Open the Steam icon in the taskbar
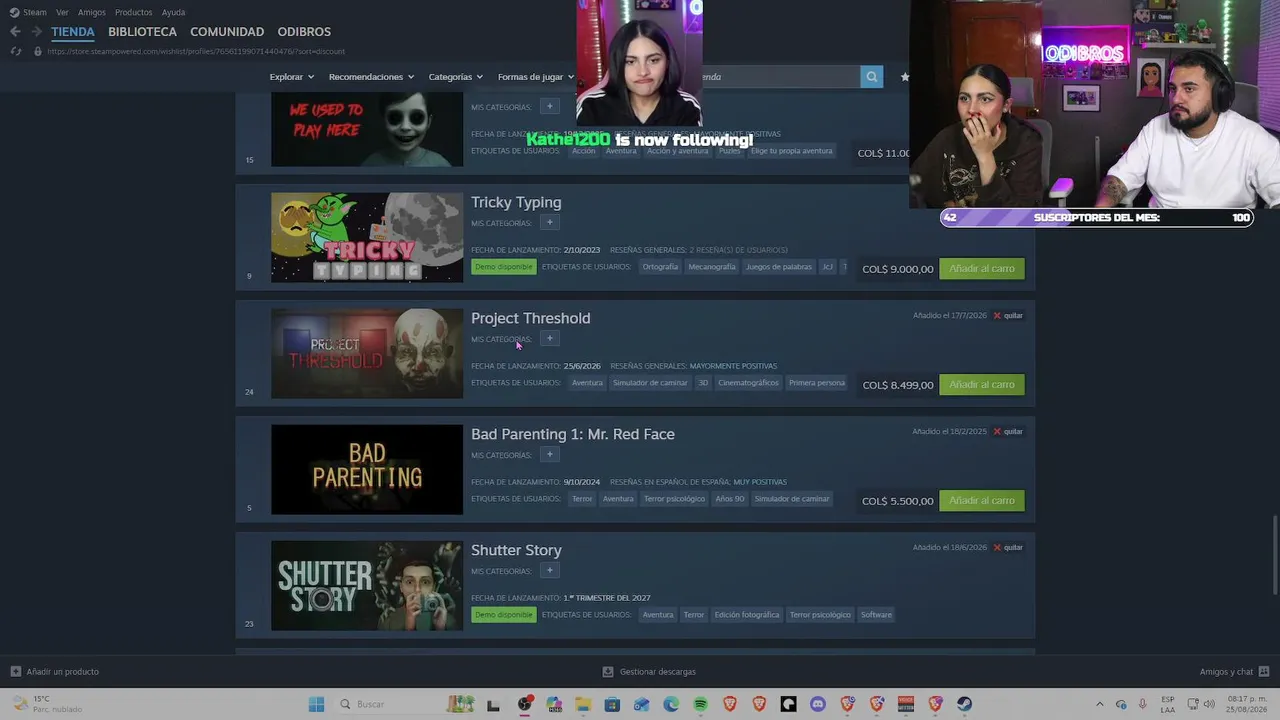The image size is (1280, 720). 965,704
